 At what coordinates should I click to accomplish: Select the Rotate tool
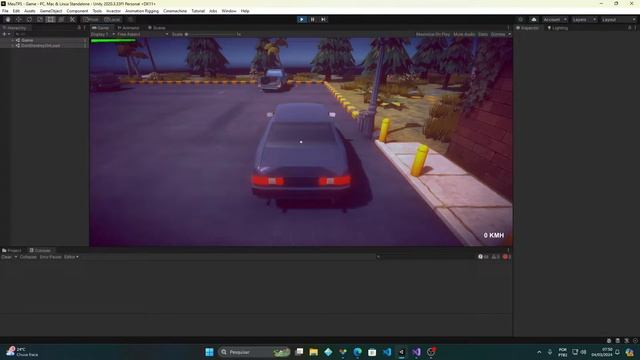tap(29, 20)
